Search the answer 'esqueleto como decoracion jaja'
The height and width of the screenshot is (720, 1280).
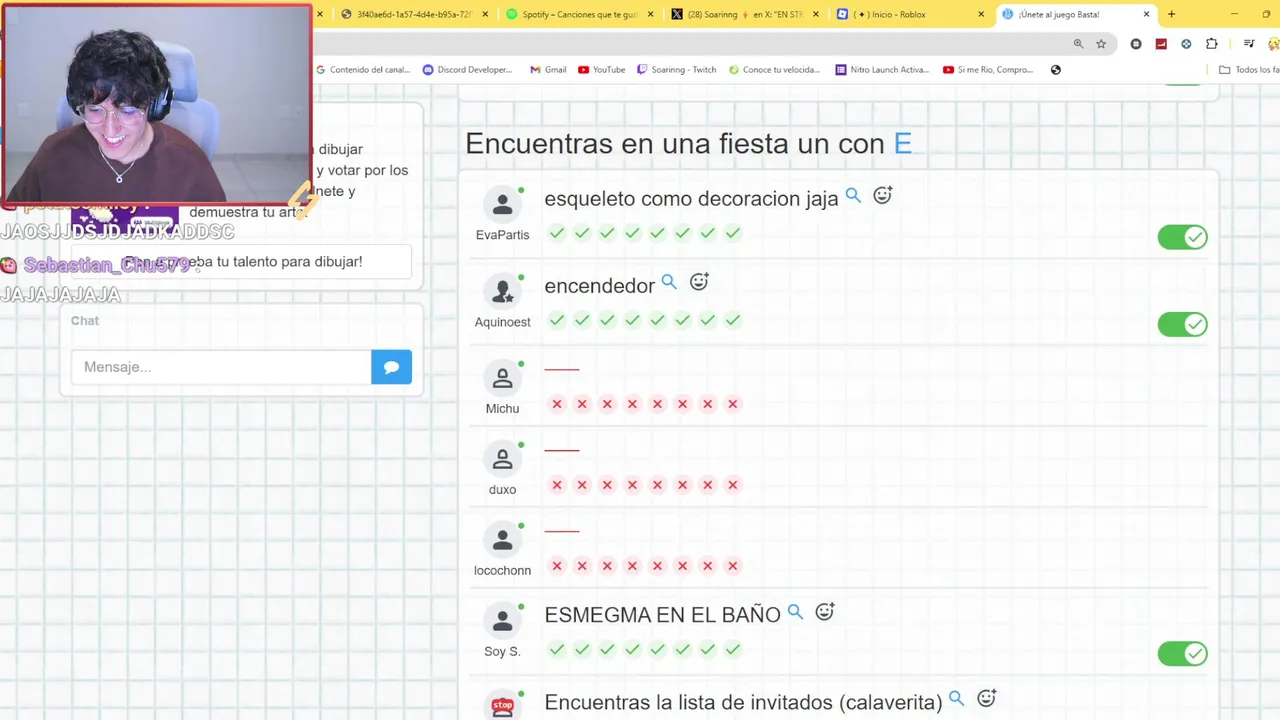pos(853,196)
